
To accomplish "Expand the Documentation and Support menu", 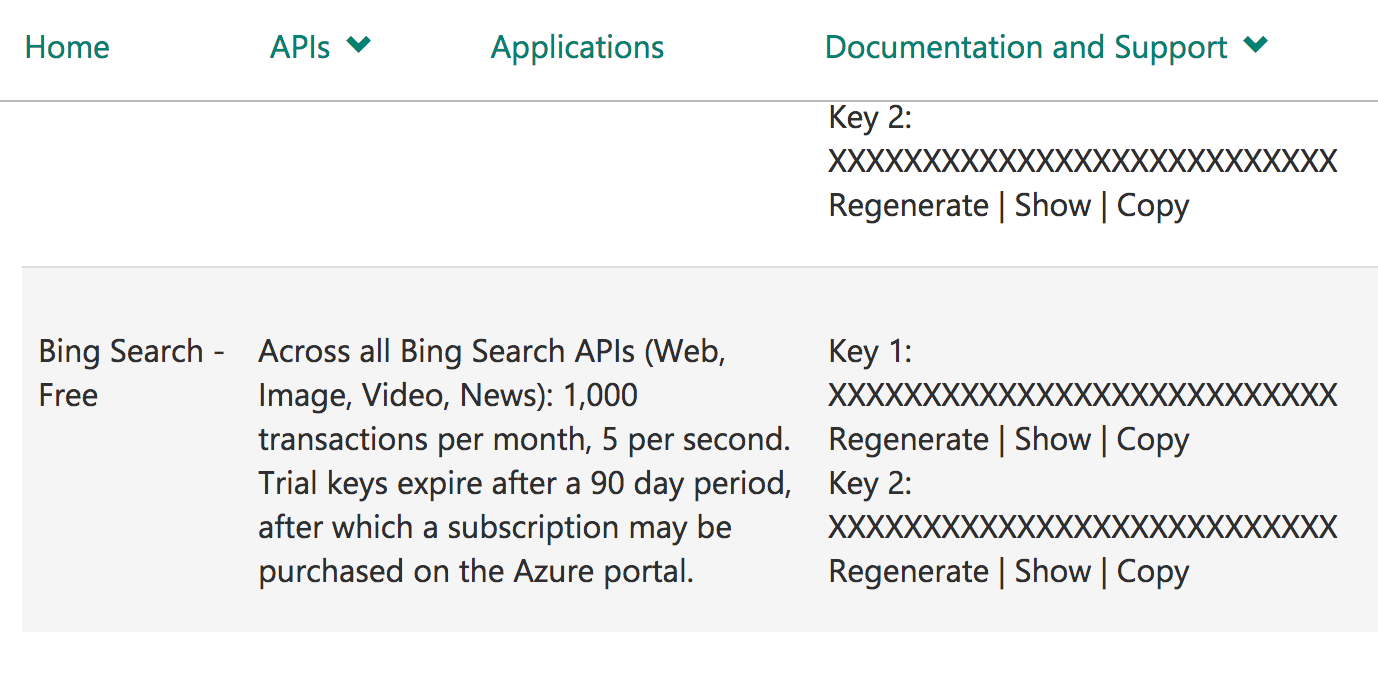I will tap(1026, 47).
